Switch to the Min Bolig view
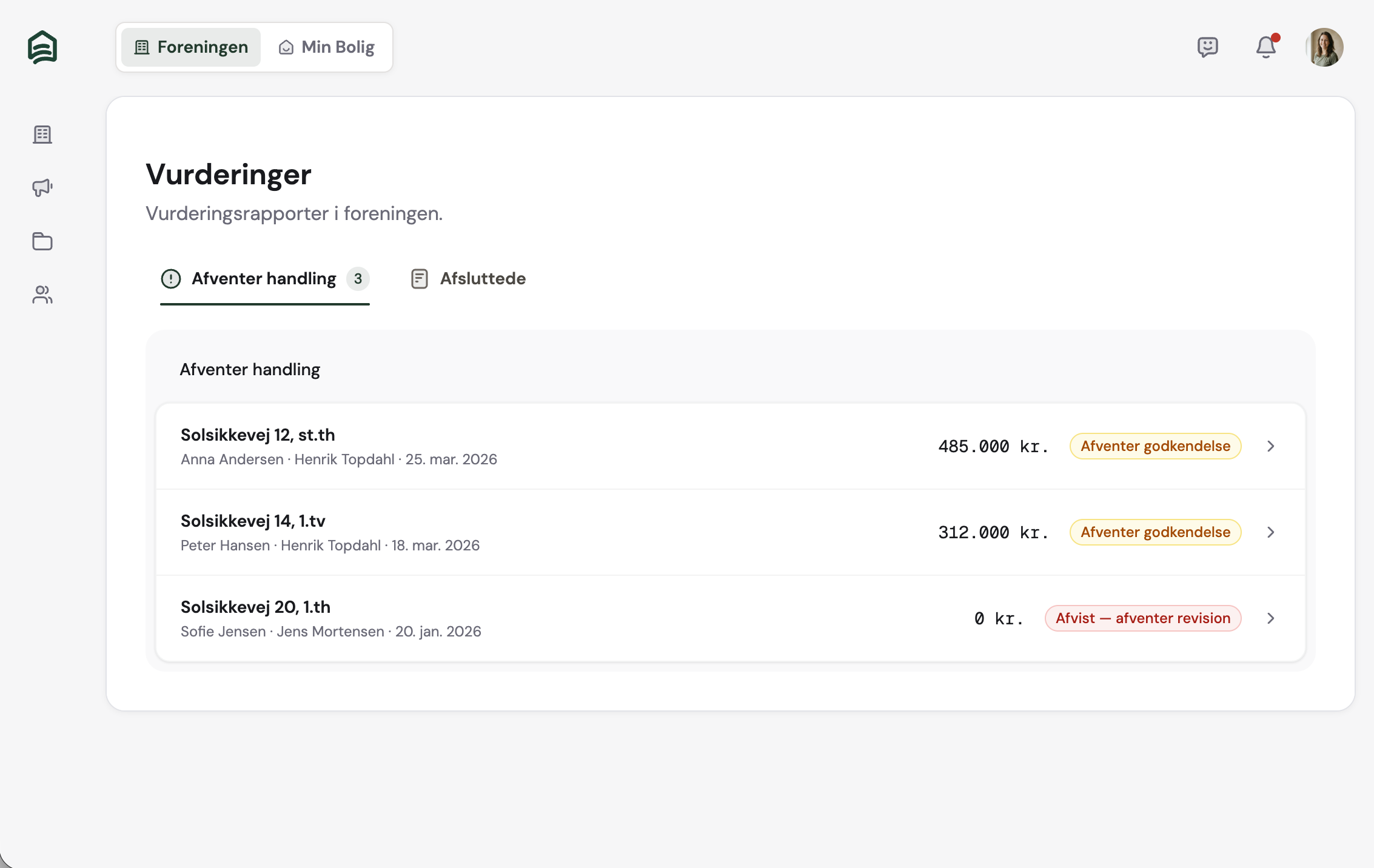This screenshot has height=868, width=1374. [327, 47]
